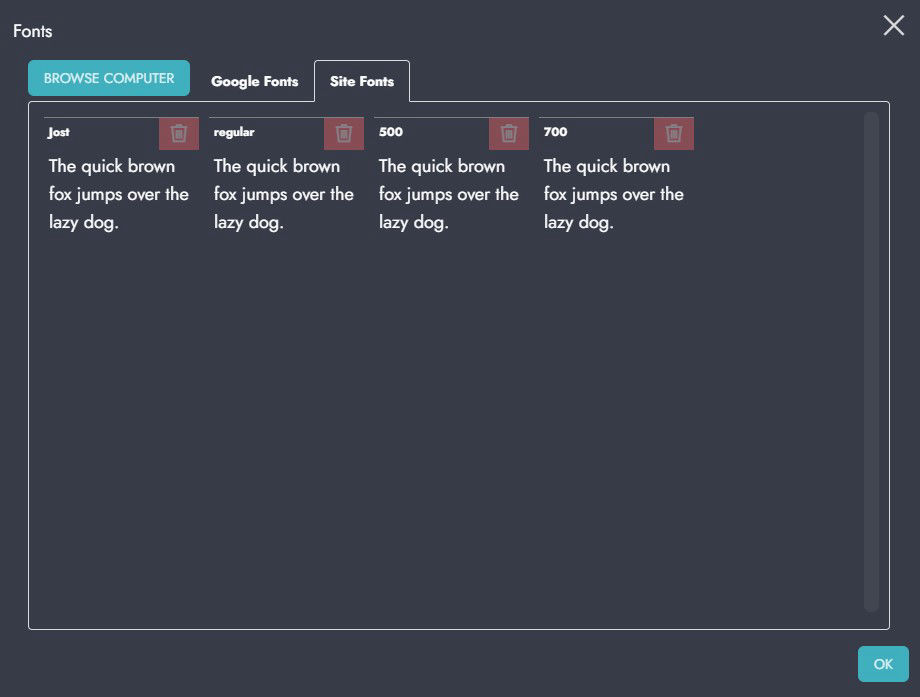Select the 500 weight label
920x697 pixels.
click(x=391, y=132)
